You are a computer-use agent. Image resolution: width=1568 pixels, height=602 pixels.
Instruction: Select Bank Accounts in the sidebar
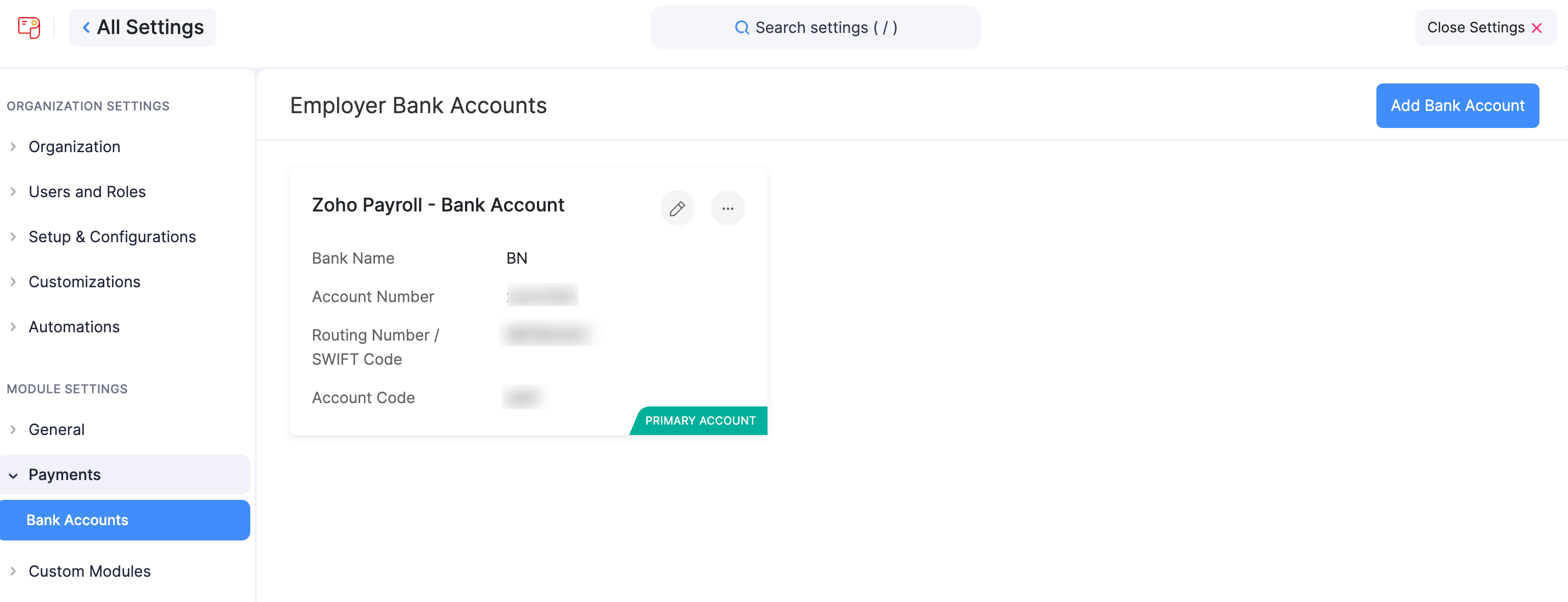77,520
